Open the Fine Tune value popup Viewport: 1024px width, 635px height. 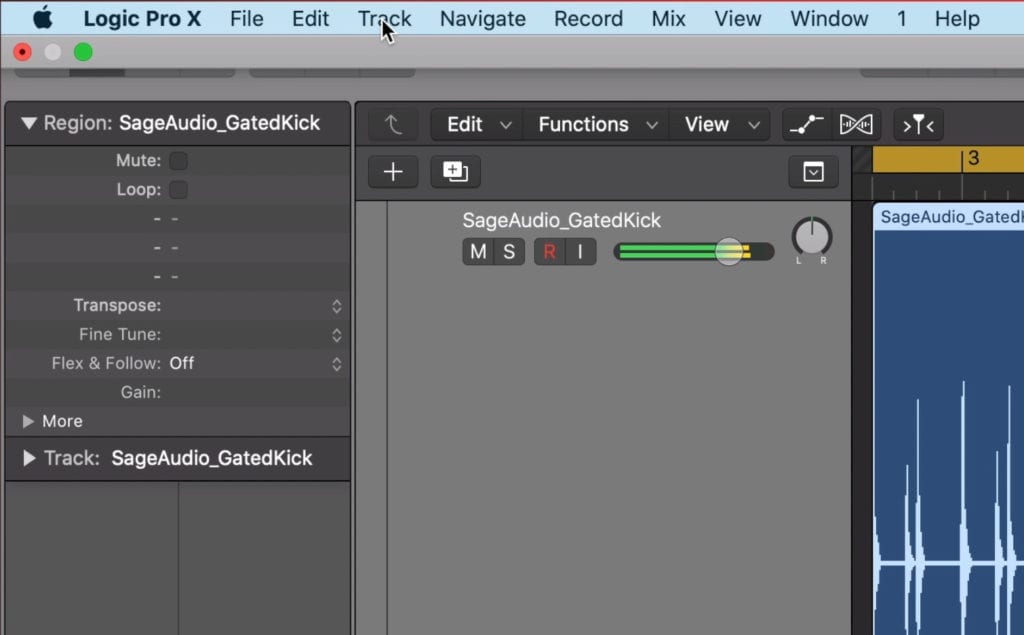(336, 334)
